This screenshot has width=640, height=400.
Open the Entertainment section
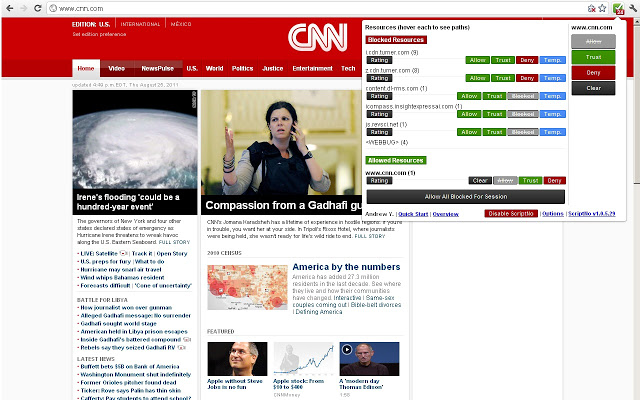click(x=312, y=69)
